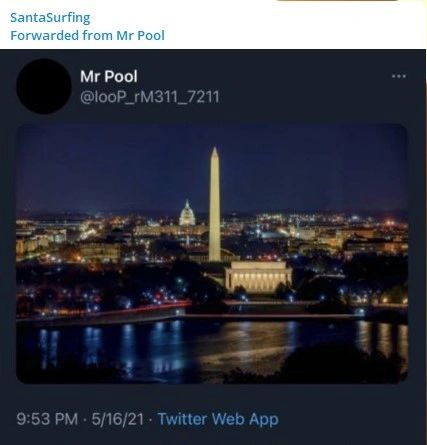
Task: Click the 9:53 PM tweet timestamp
Action: pyautogui.click(x=47, y=419)
